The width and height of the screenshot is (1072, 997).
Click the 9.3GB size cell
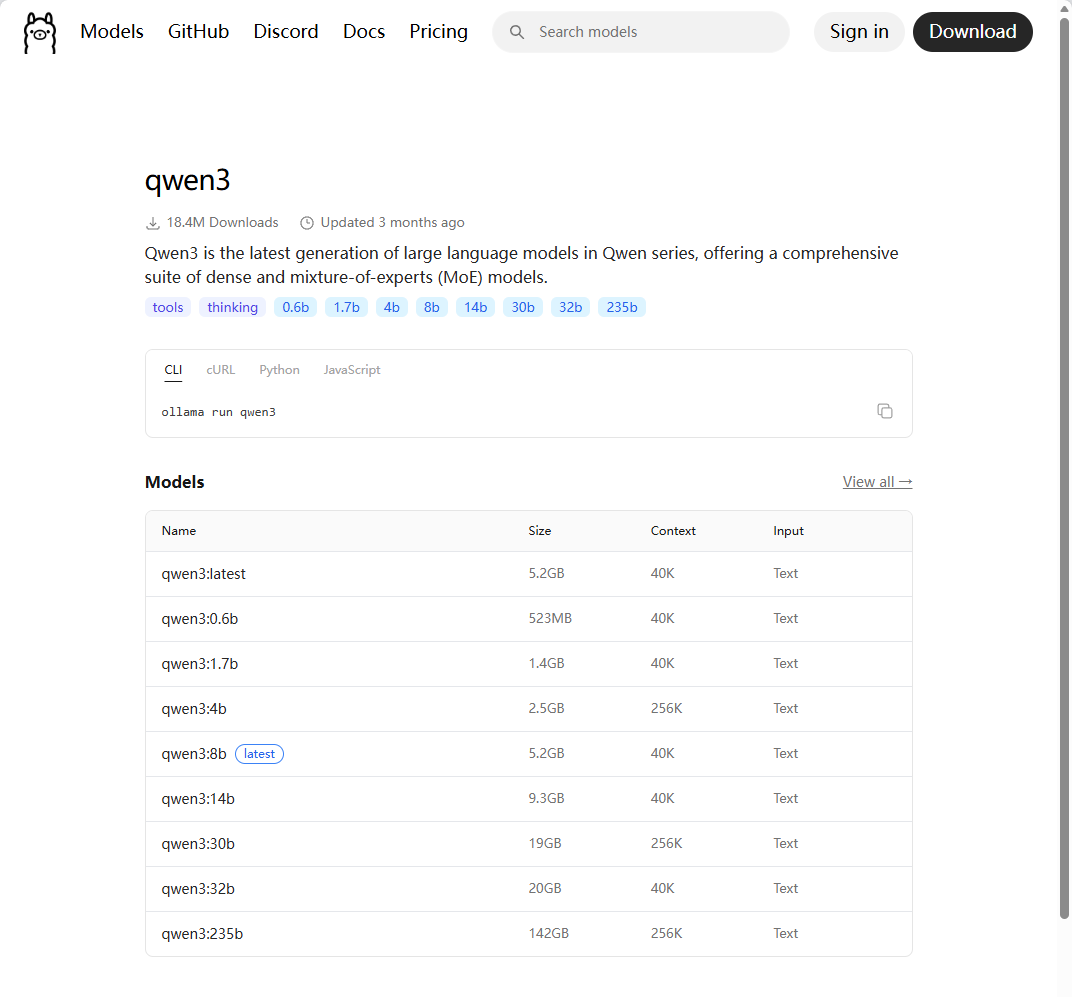pos(546,798)
